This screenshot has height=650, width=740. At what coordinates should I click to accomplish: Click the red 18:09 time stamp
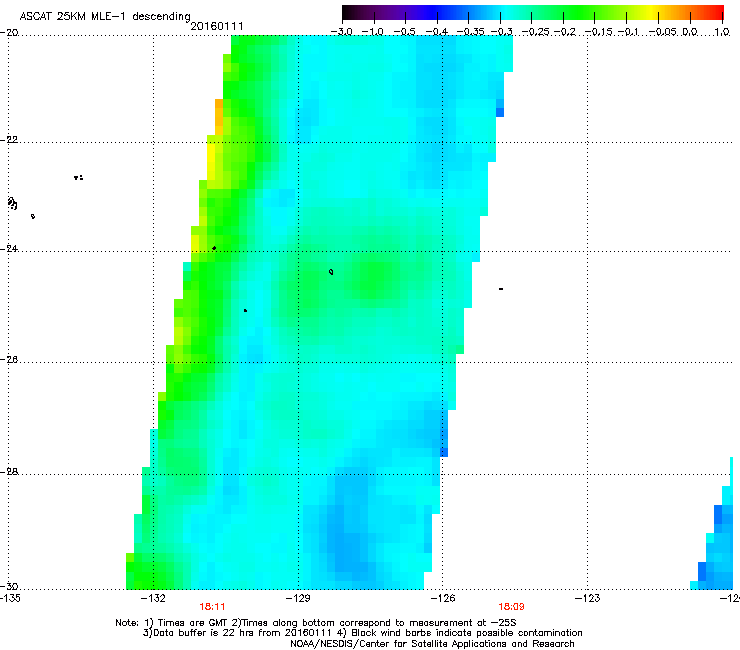click(x=511, y=607)
